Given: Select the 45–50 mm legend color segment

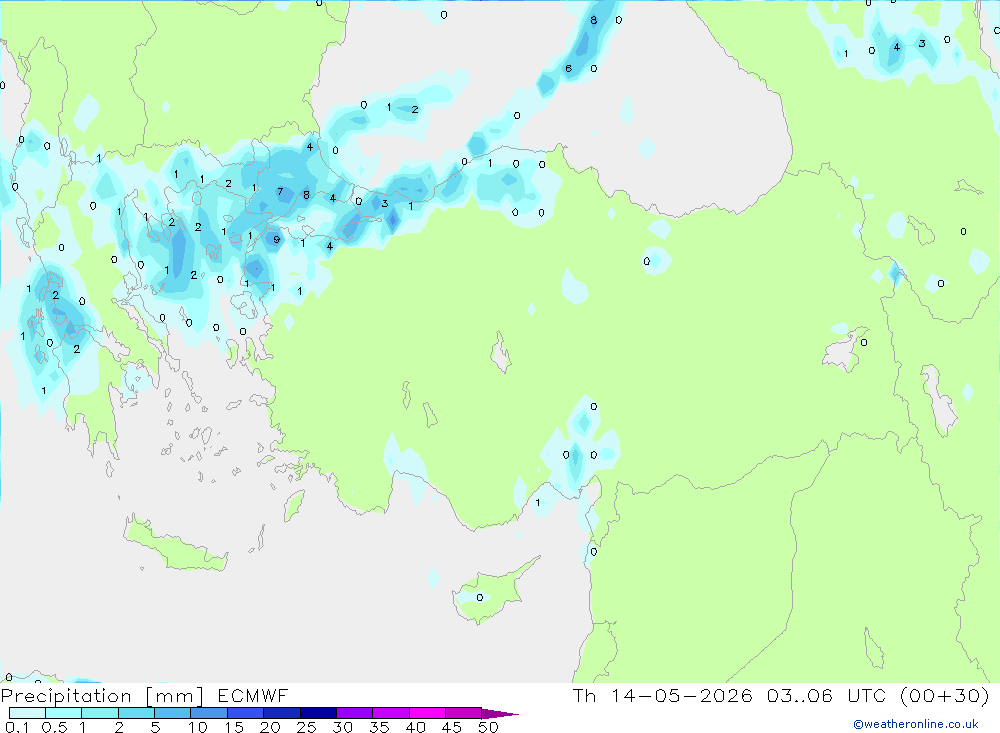Looking at the screenshot, I should [x=463, y=713].
